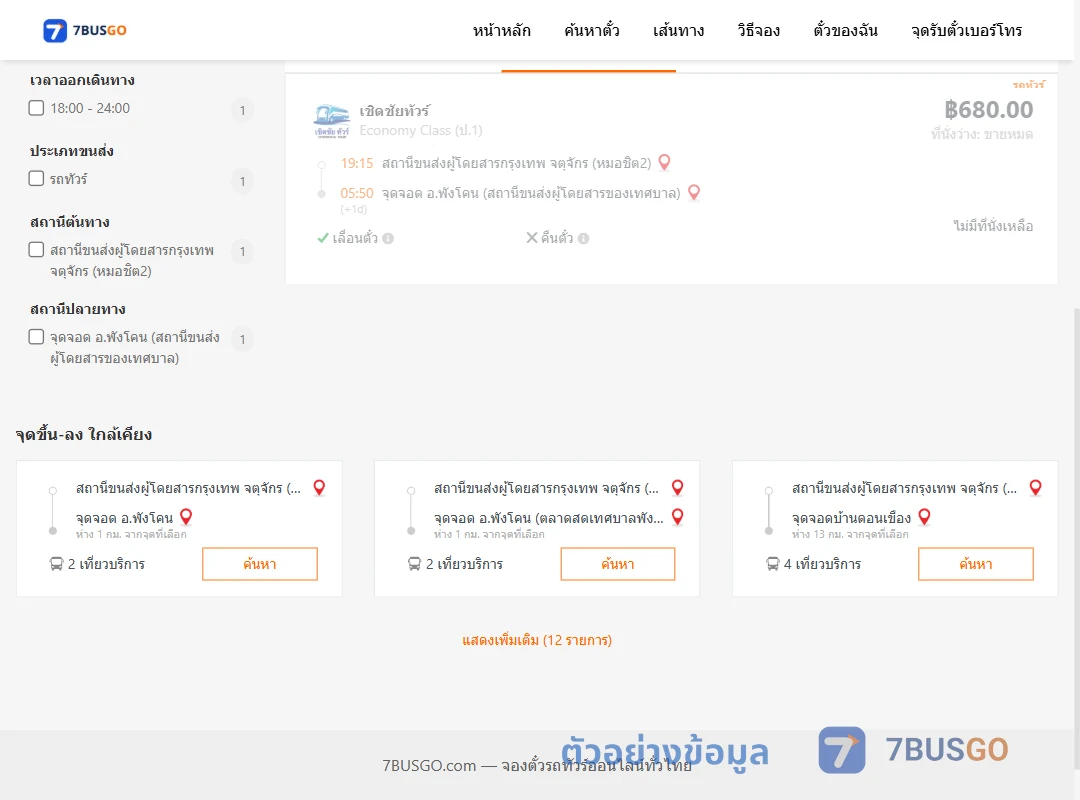This screenshot has height=800, width=1080.
Task: Click ที่นั่งว่าง: ขายหมด seat status
Action: 982,134
